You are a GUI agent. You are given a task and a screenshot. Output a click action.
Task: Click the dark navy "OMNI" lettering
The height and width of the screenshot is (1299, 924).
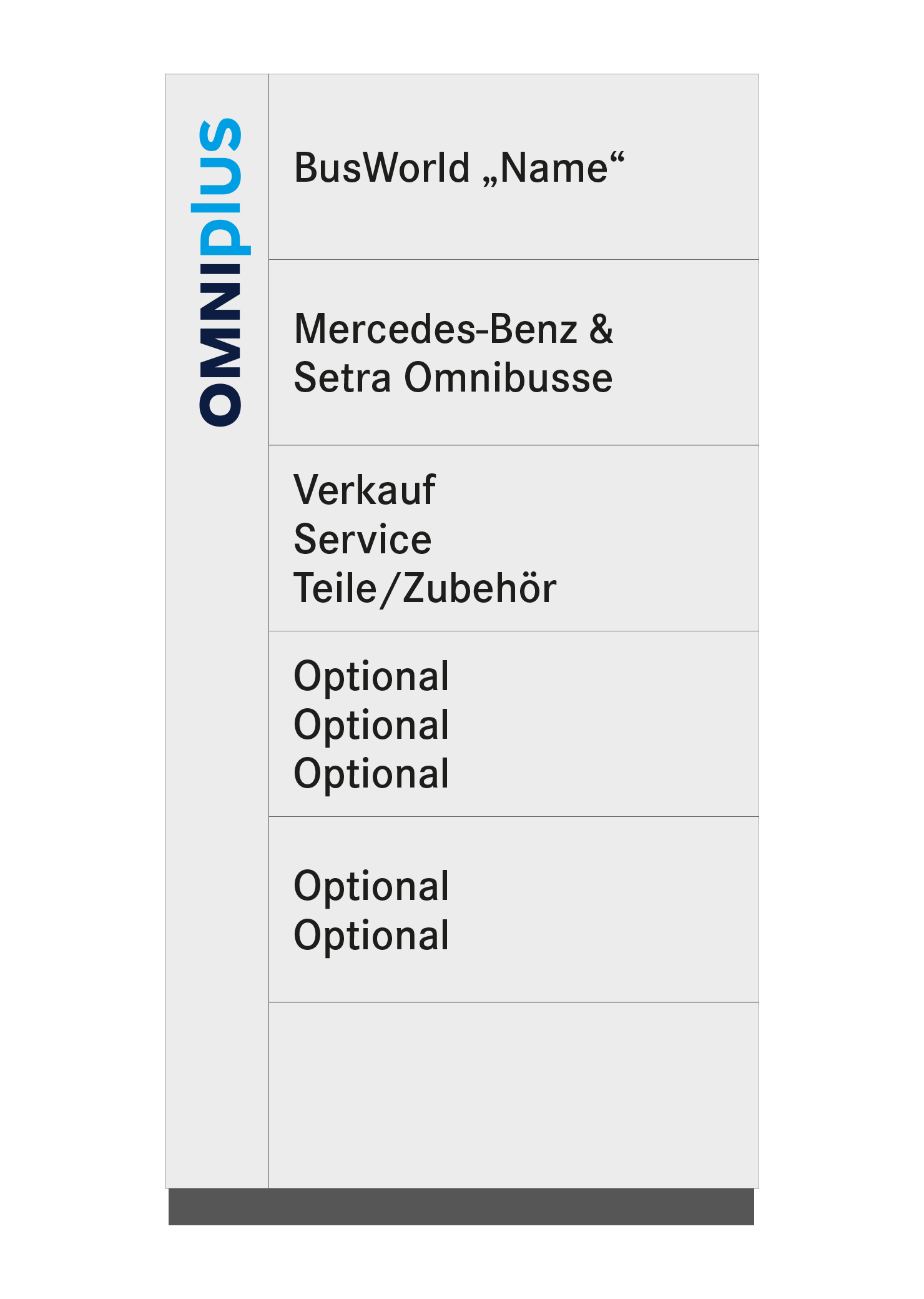point(220,345)
